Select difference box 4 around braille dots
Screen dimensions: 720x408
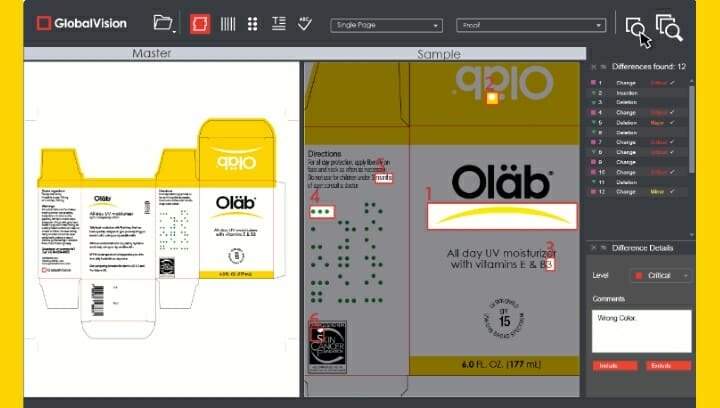[322, 212]
